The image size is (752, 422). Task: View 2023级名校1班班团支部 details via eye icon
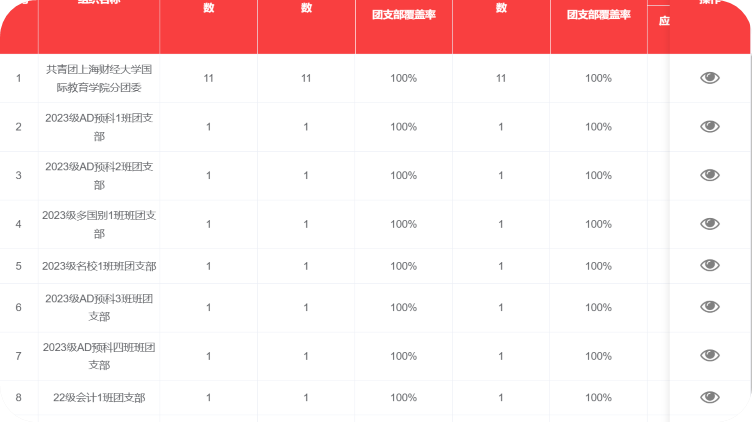coord(710,266)
